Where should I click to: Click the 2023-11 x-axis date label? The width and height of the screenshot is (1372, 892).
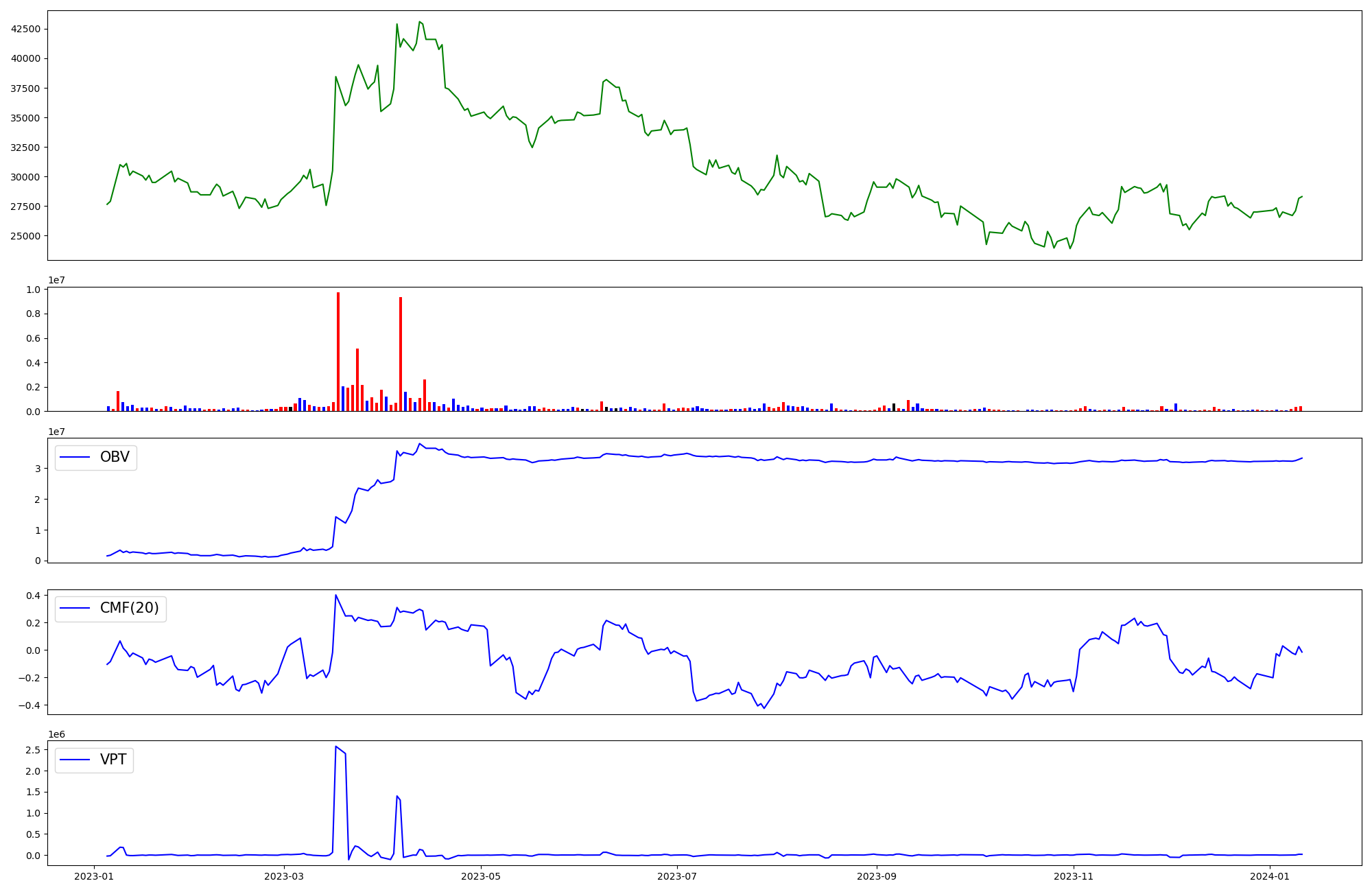click(x=1074, y=876)
